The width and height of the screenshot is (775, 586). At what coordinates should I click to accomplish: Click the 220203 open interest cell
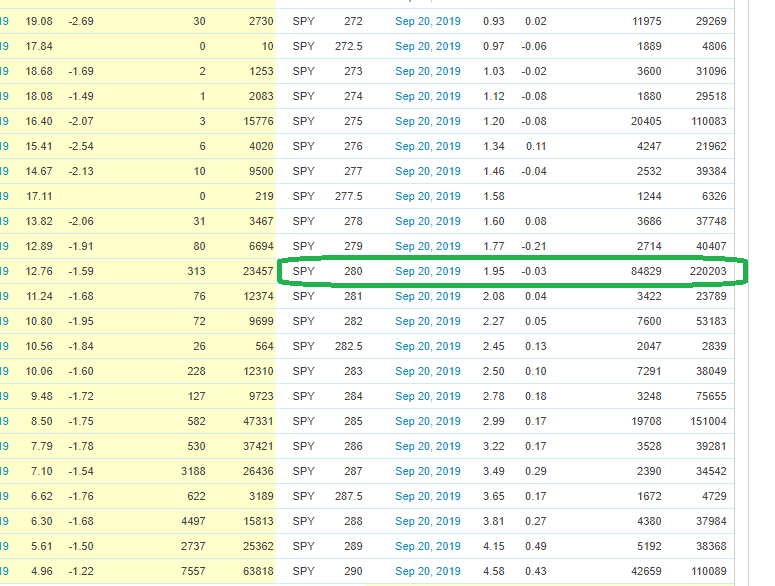tap(705, 272)
